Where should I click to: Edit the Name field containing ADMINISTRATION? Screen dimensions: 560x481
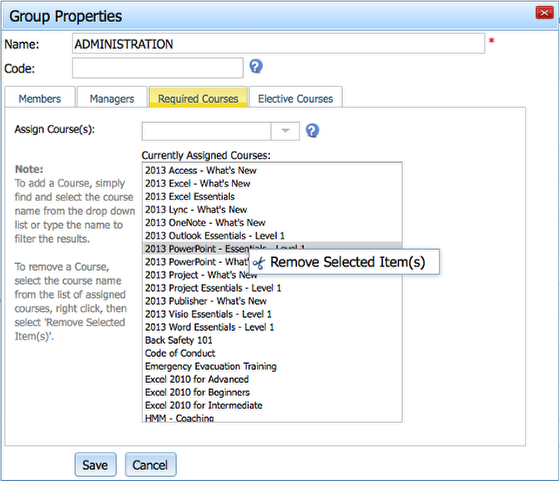point(278,44)
